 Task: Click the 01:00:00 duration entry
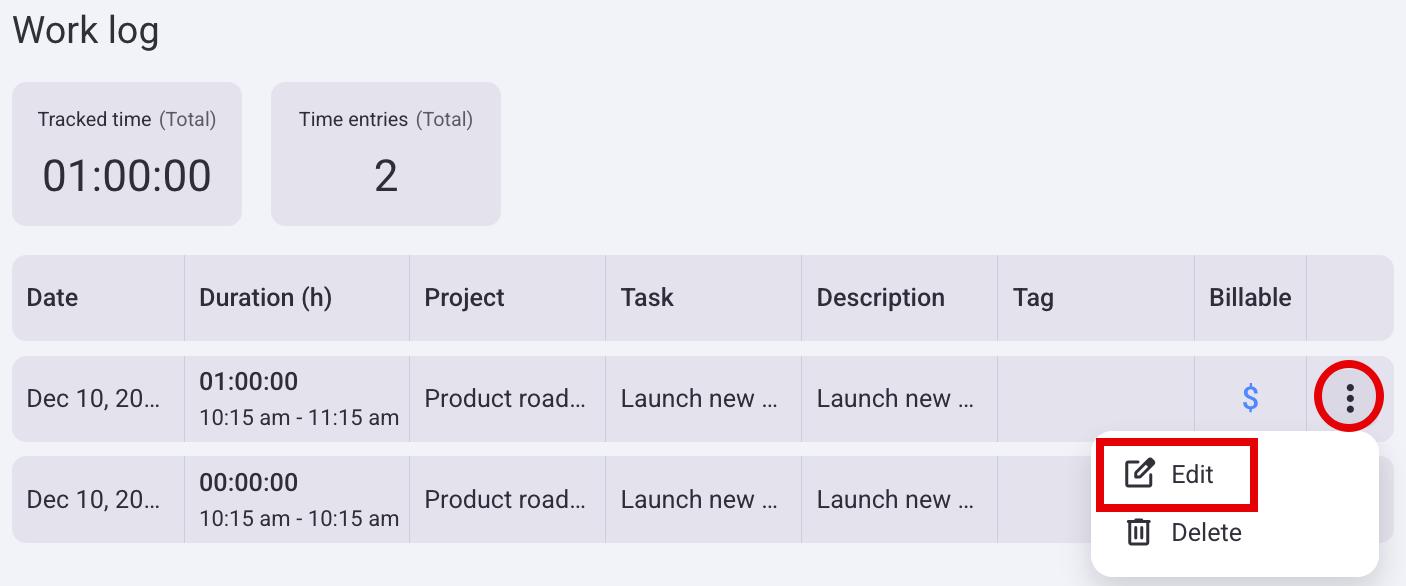pyautogui.click(x=249, y=382)
